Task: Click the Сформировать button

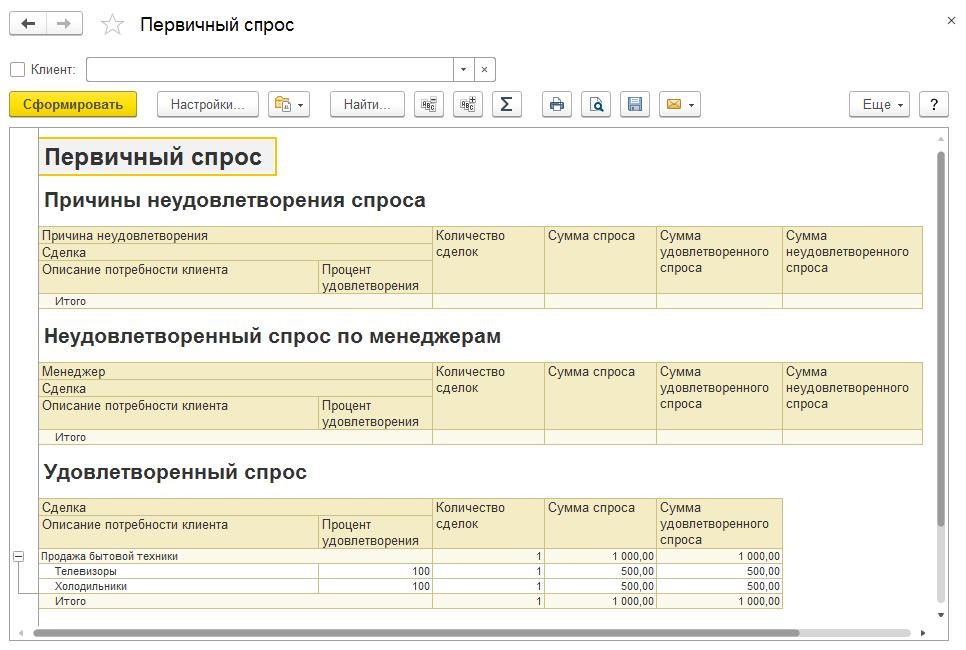Action: pos(73,105)
